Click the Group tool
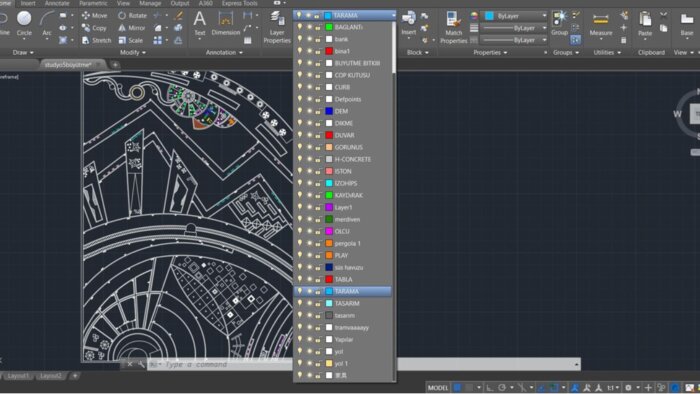Image resolution: width=700 pixels, height=394 pixels. point(559,23)
